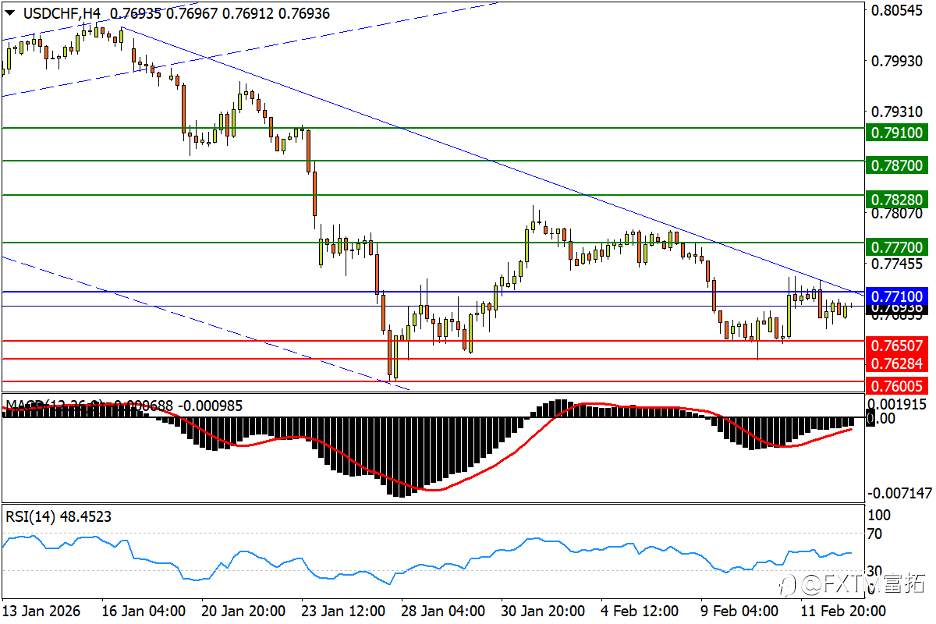Click the RSI 100 level label
Image resolution: width=936 pixels, height=624 pixels.
coord(879,515)
